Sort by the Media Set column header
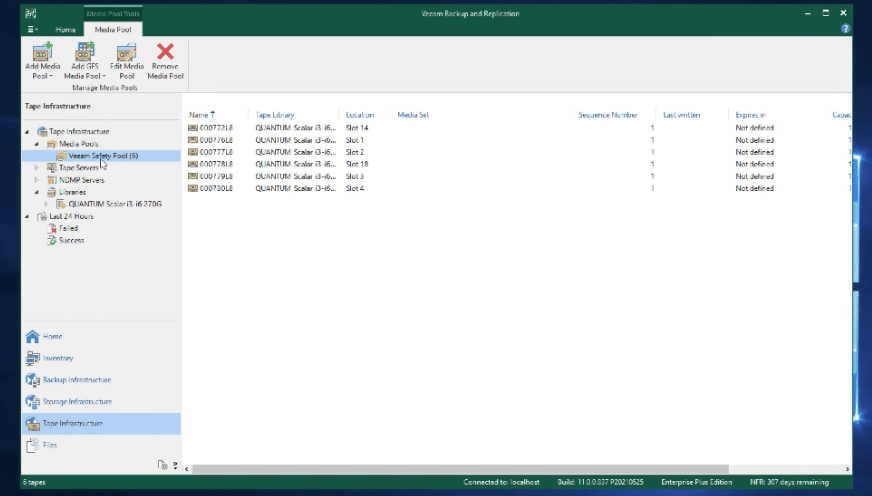The height and width of the screenshot is (496, 872). pyautogui.click(x=413, y=115)
